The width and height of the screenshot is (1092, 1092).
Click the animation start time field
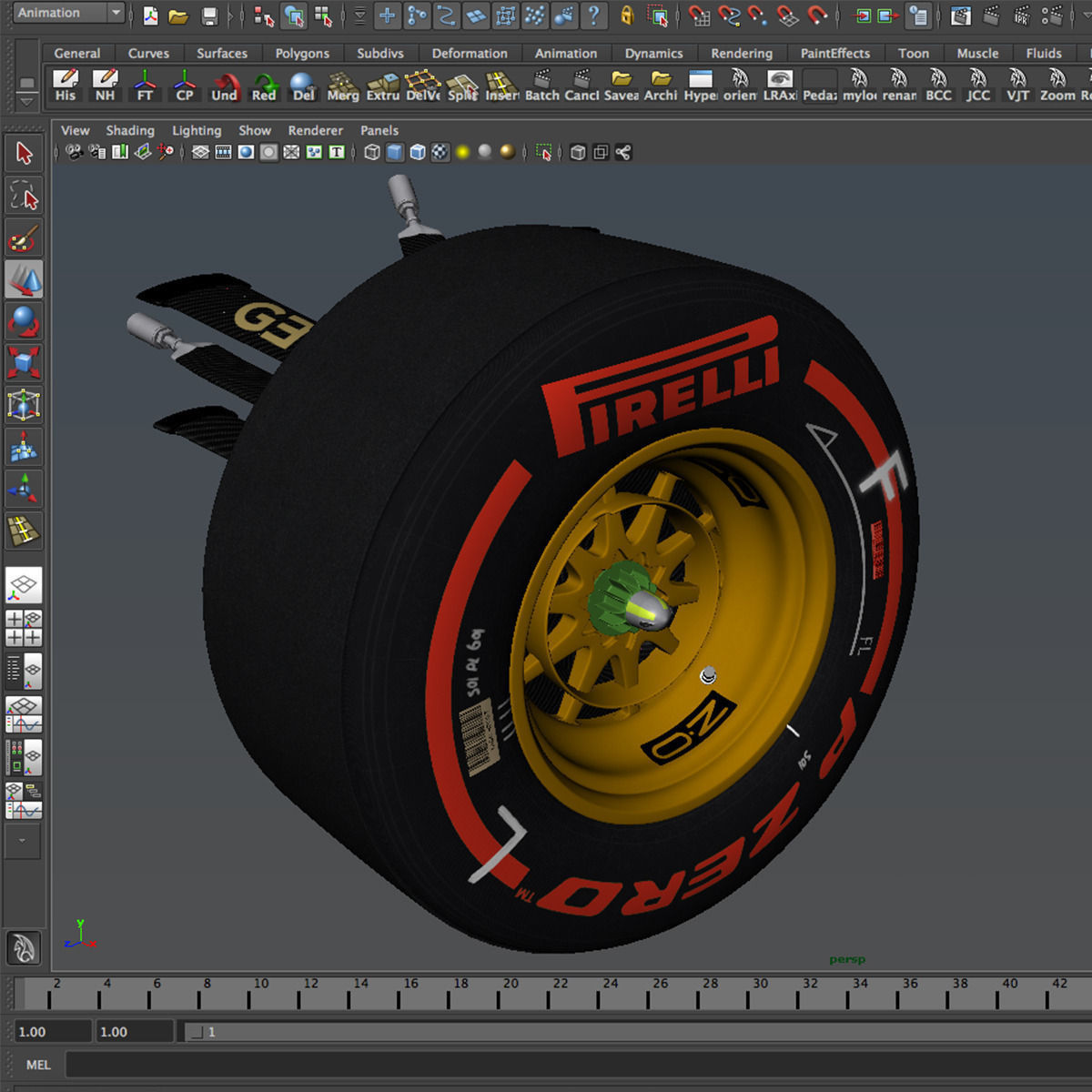(x=53, y=1032)
